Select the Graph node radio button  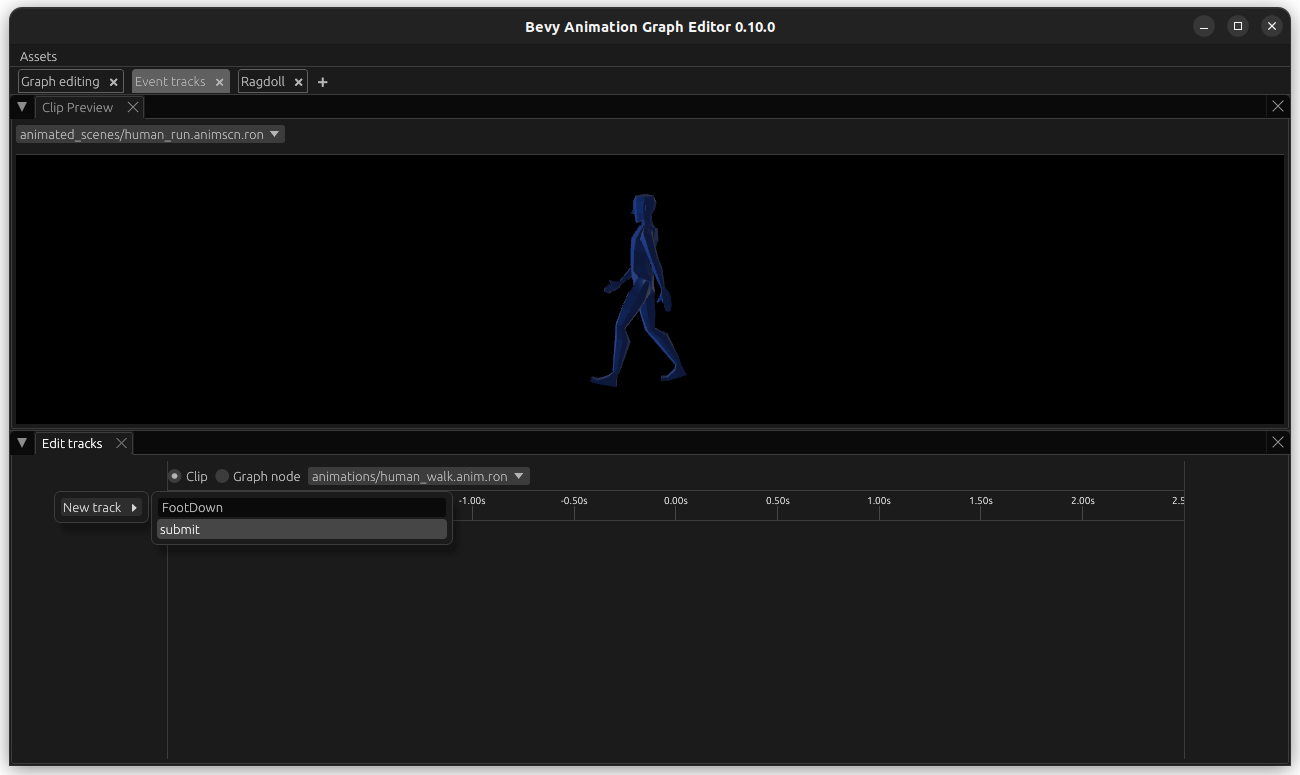(x=221, y=476)
